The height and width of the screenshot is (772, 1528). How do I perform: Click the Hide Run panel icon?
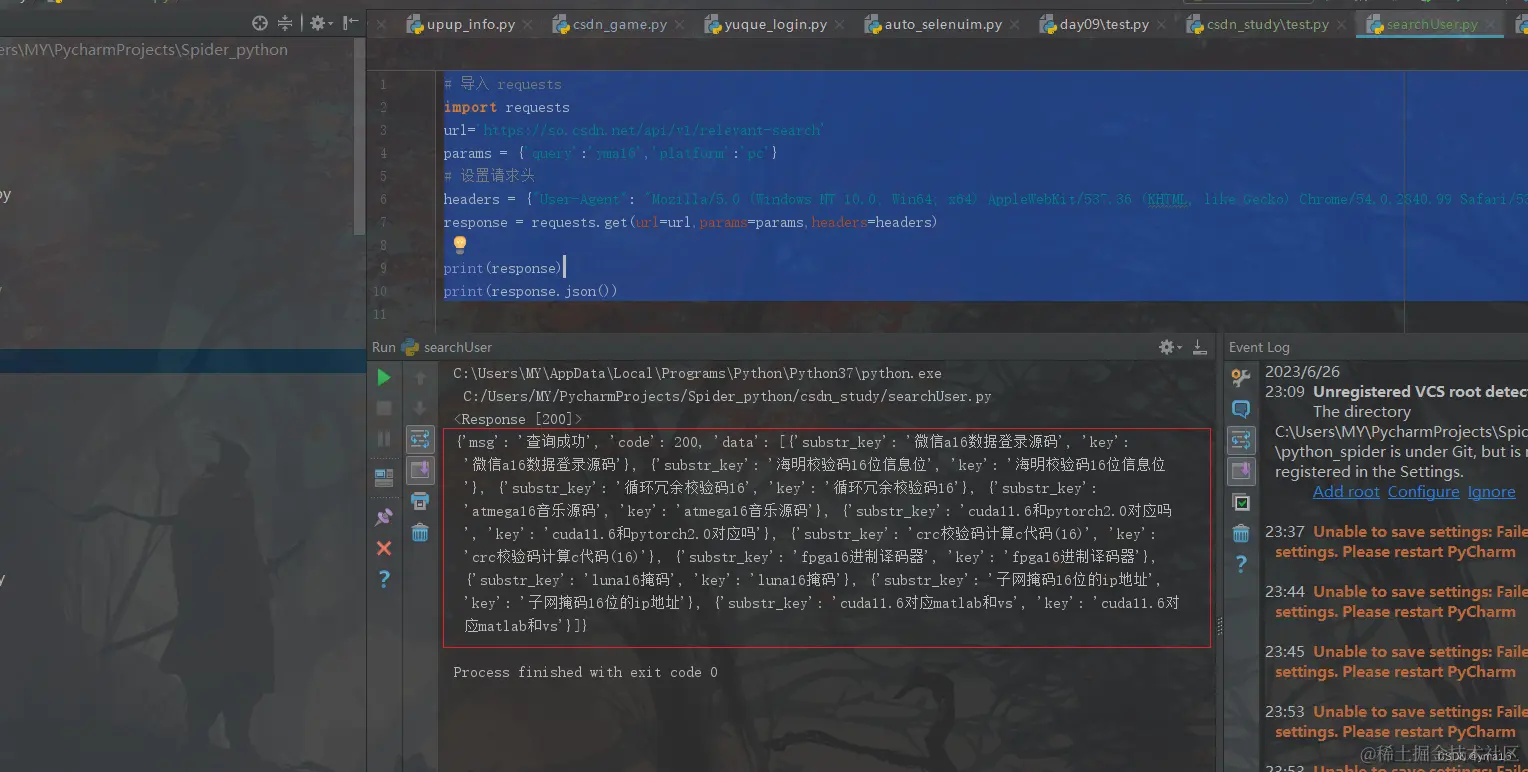pos(1199,347)
